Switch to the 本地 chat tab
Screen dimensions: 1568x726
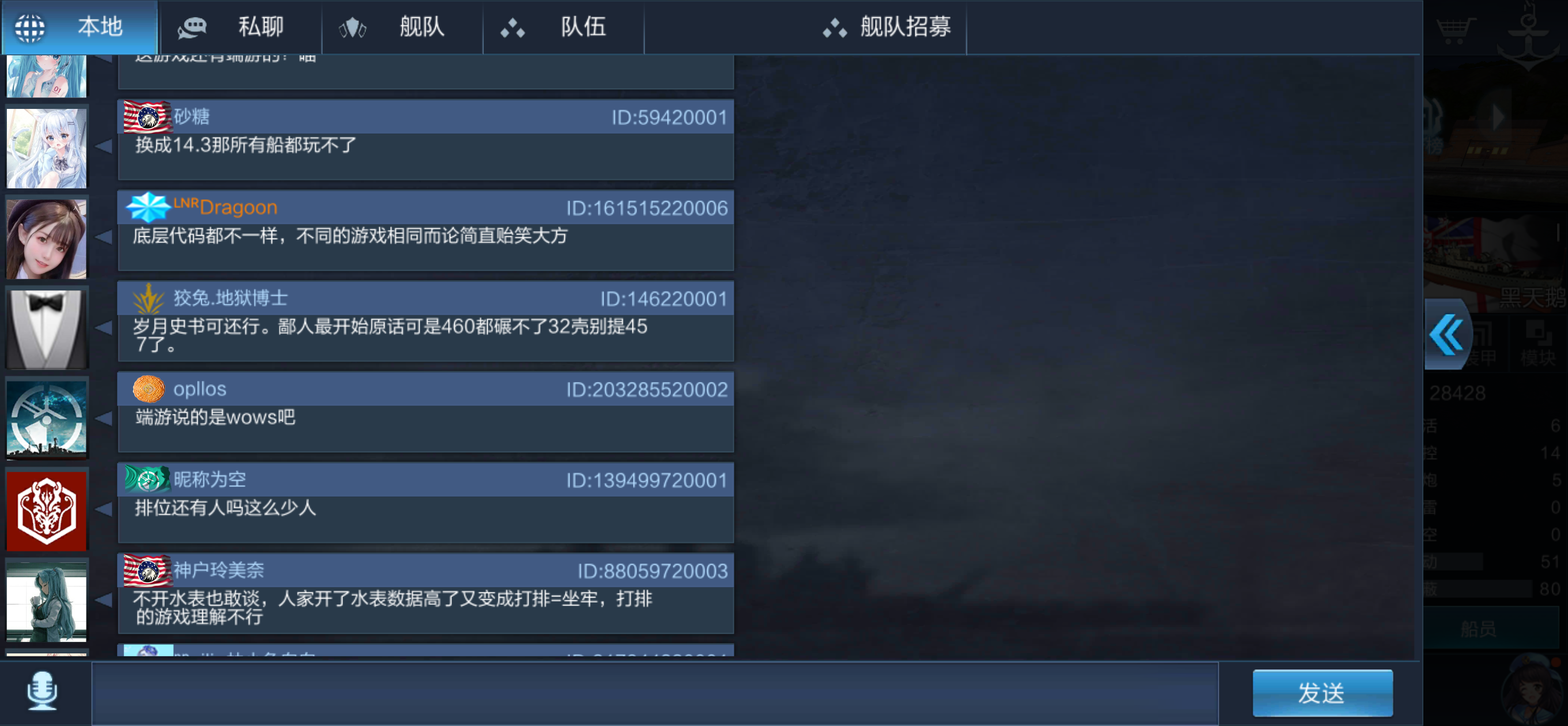tap(80, 28)
